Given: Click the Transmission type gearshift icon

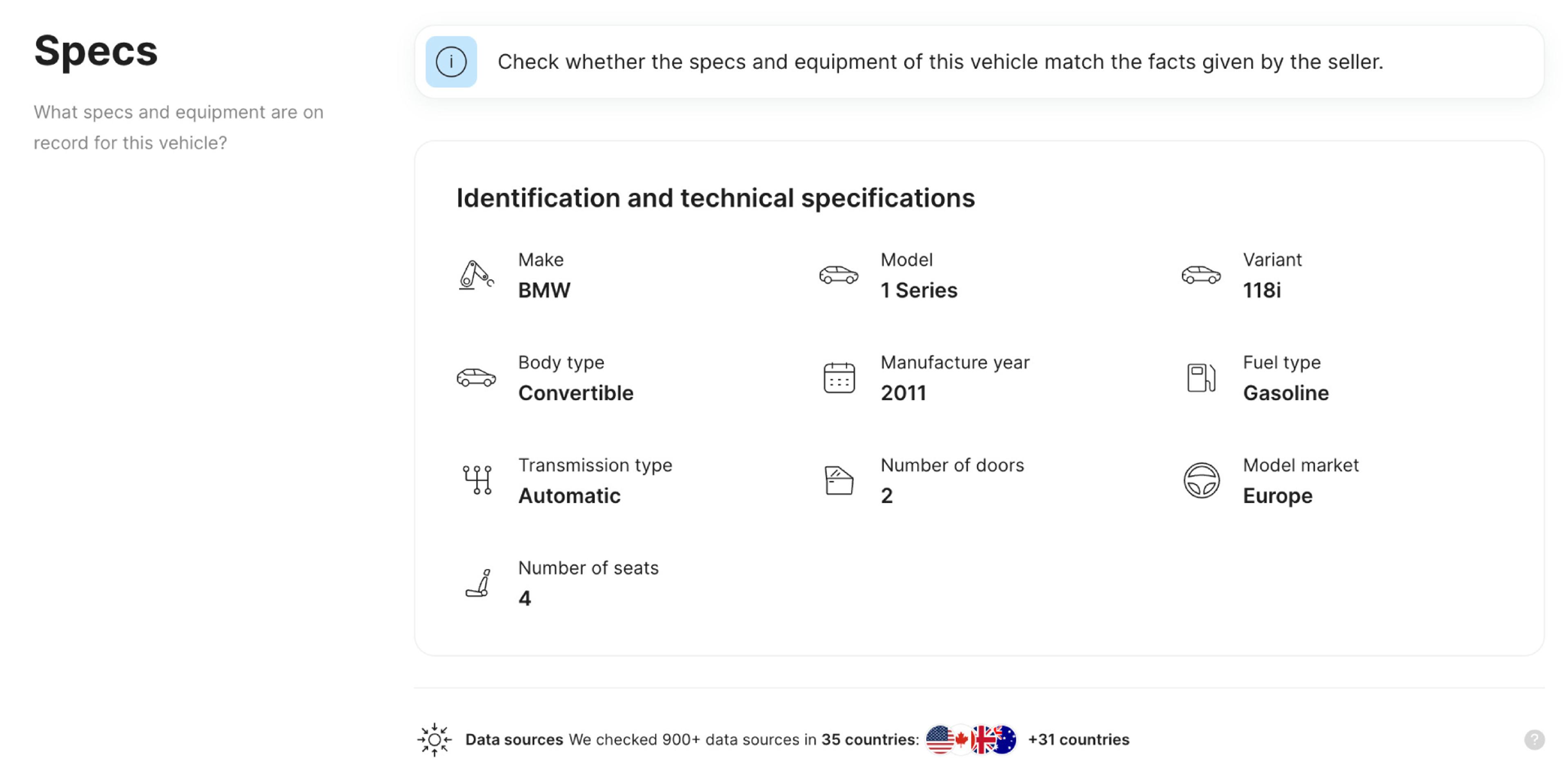Looking at the screenshot, I should (x=477, y=480).
